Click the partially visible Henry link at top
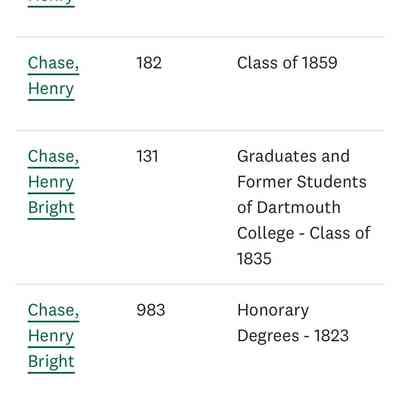This screenshot has width=400, height=400. tap(51, 2)
